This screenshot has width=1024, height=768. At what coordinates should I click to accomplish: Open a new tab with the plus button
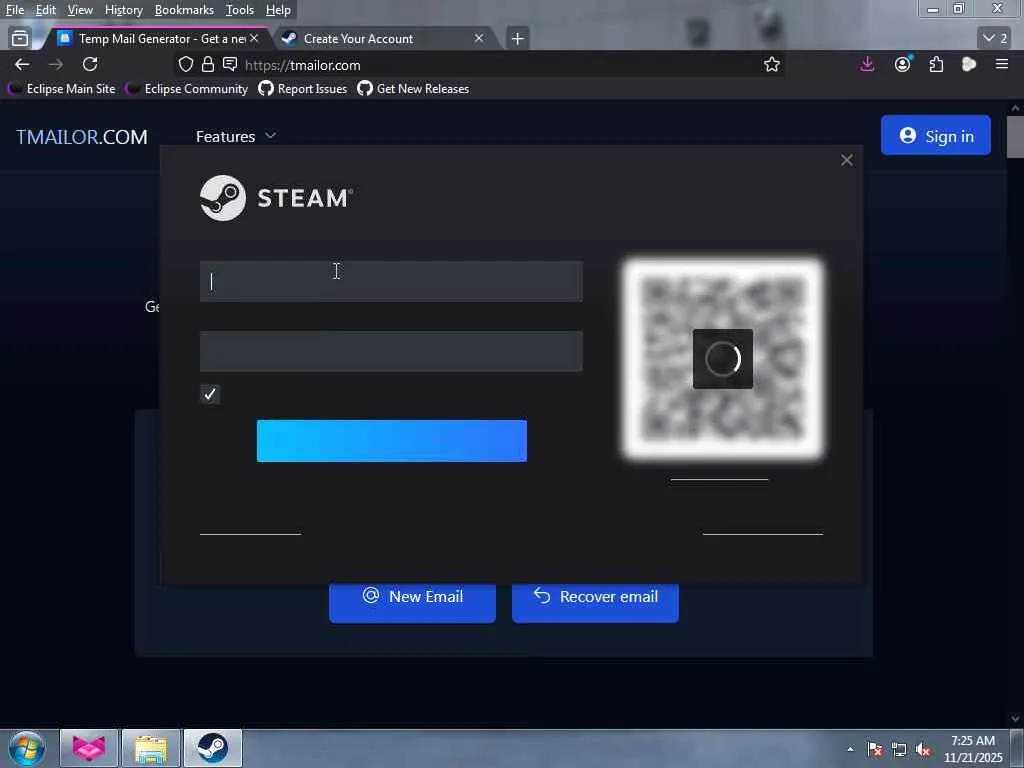(517, 39)
